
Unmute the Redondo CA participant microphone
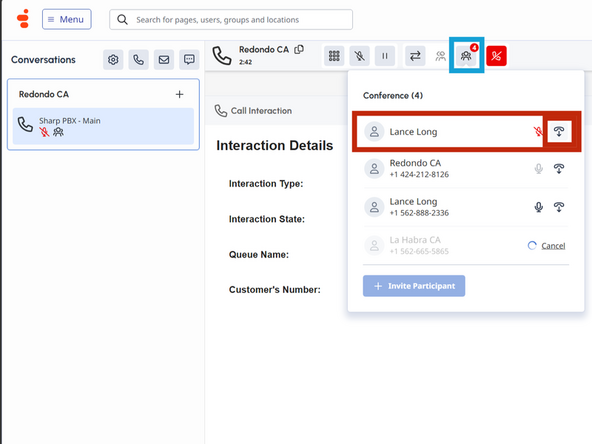(539, 168)
